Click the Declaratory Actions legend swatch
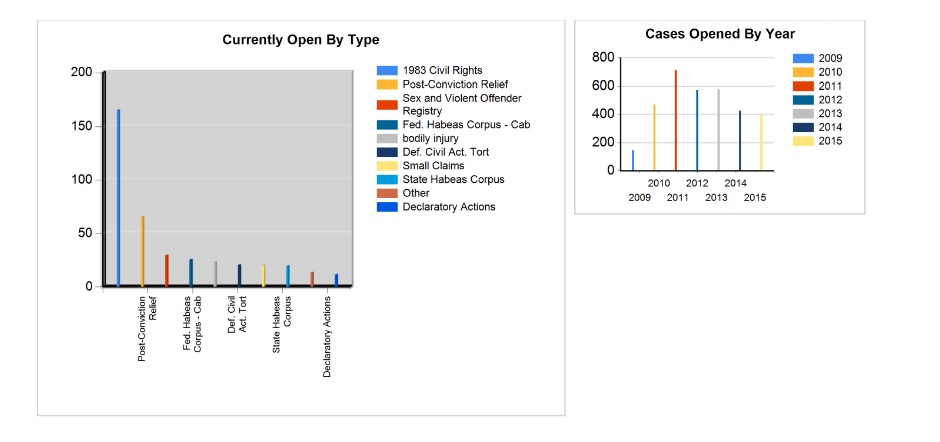 point(387,207)
